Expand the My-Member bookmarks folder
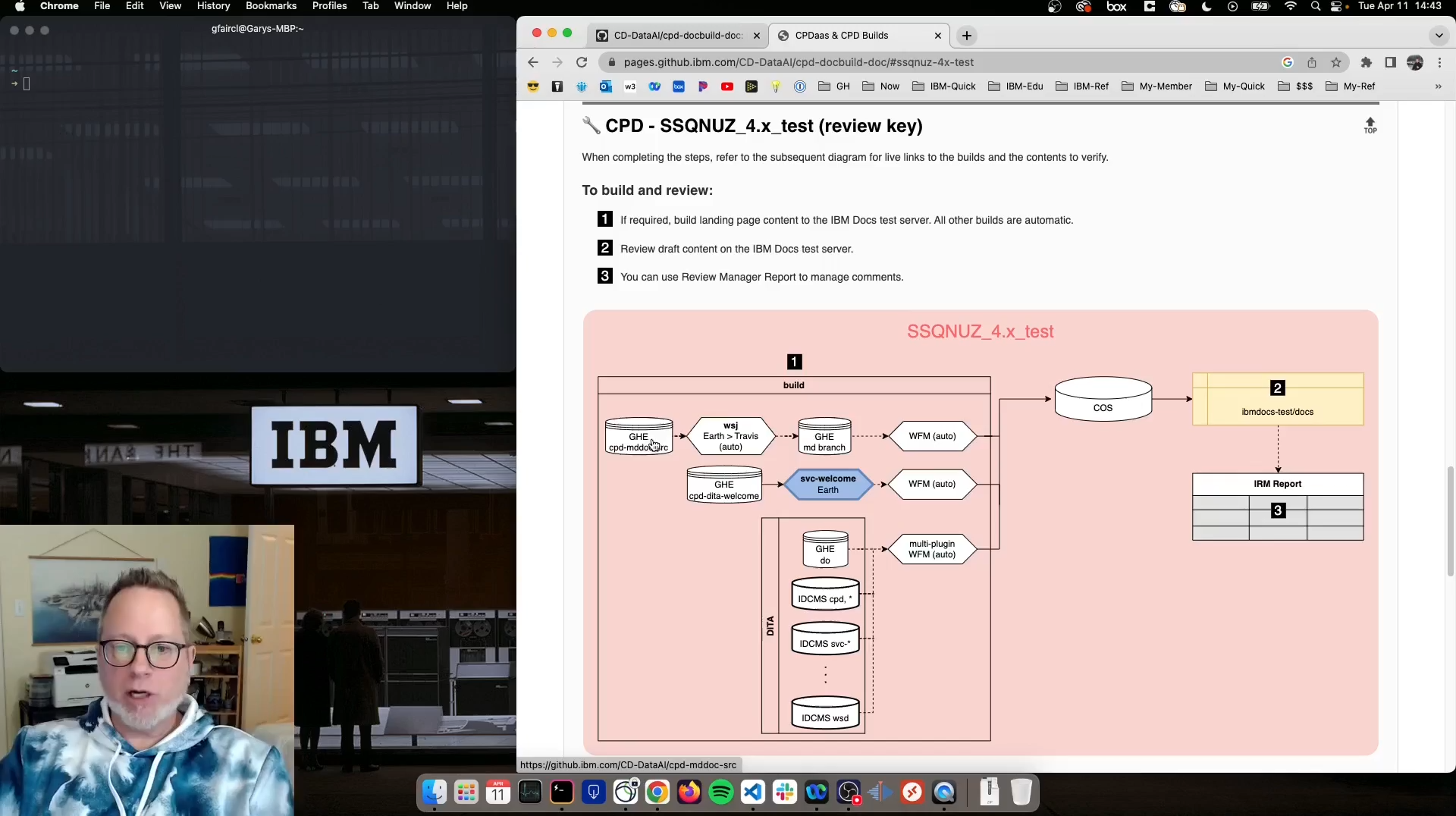Screen dimensions: 1456x816 coord(1157,86)
